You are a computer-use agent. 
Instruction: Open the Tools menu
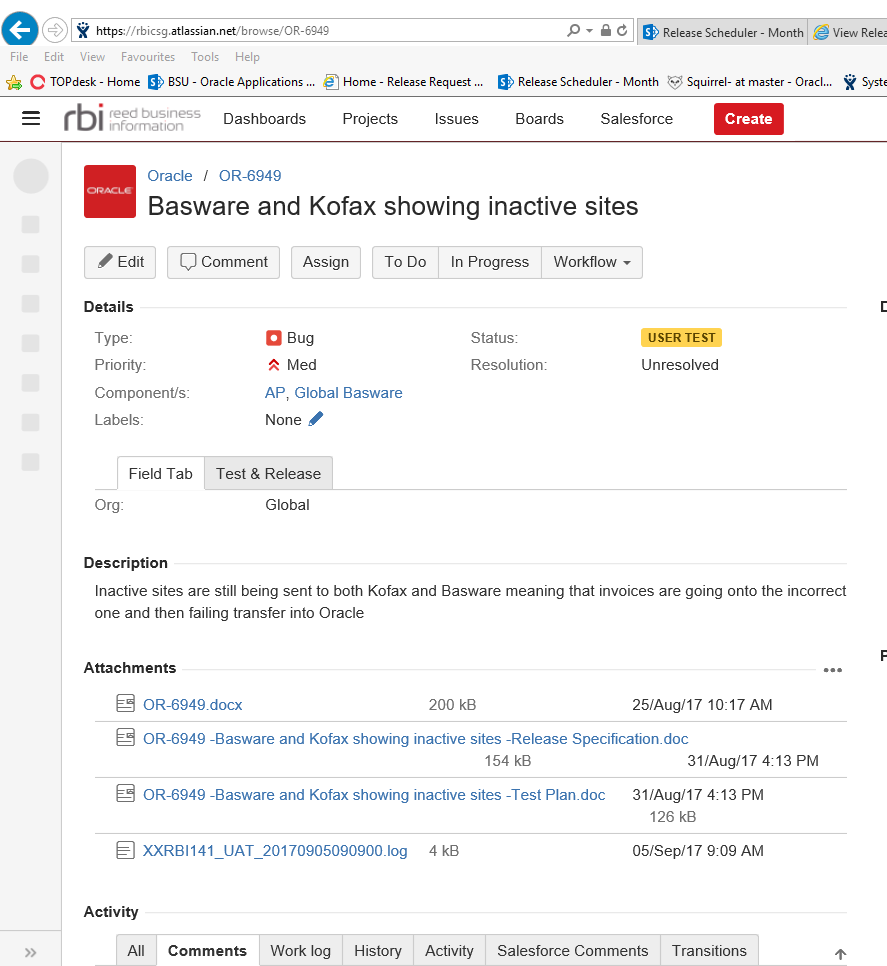coord(205,57)
